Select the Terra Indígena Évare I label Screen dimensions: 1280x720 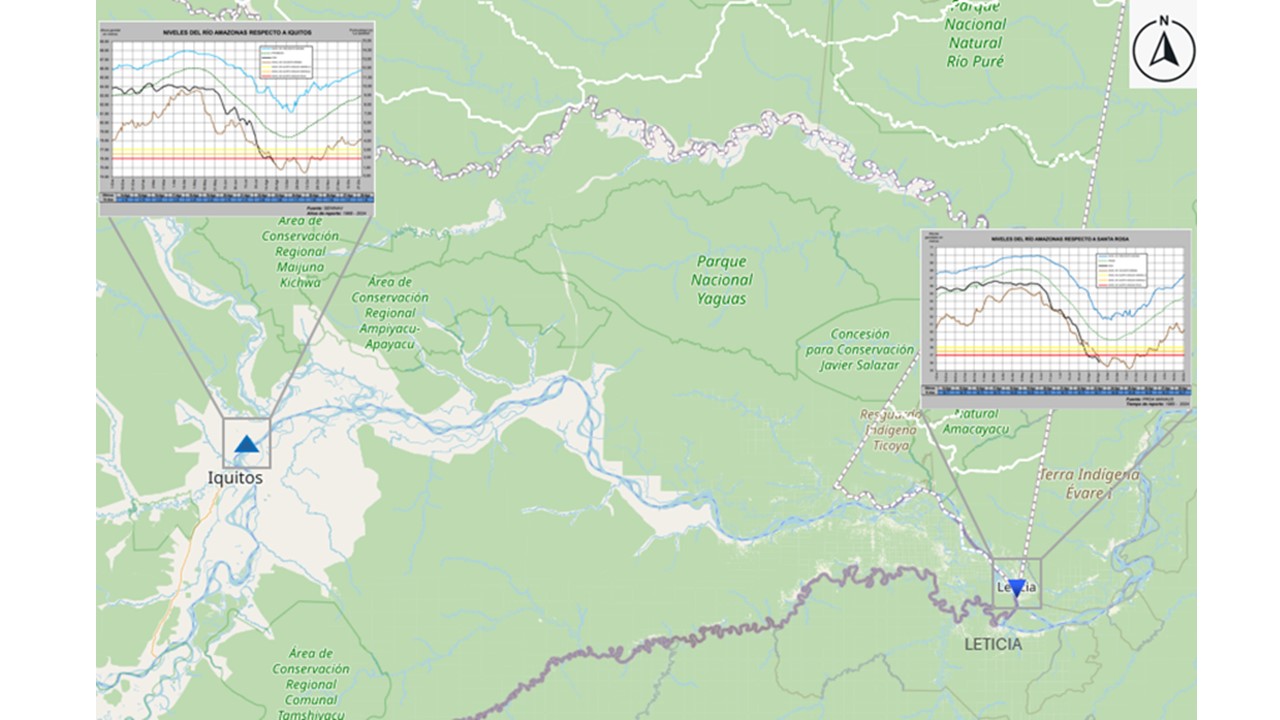tap(1089, 482)
